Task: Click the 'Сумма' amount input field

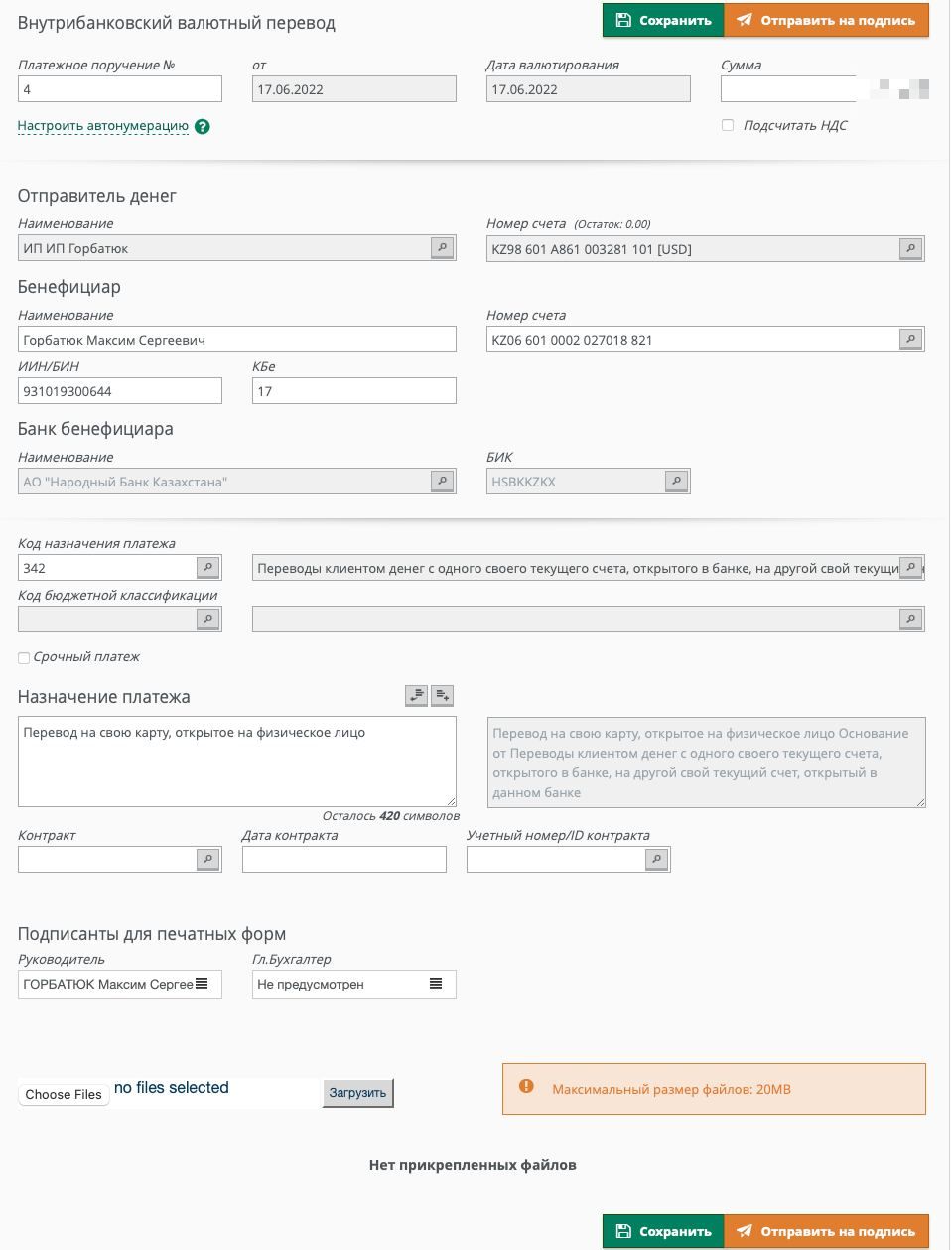Action: (788, 89)
